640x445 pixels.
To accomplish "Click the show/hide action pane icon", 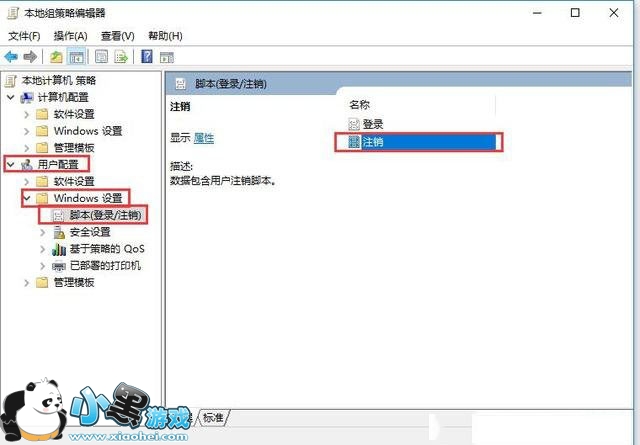I will click(x=167, y=57).
